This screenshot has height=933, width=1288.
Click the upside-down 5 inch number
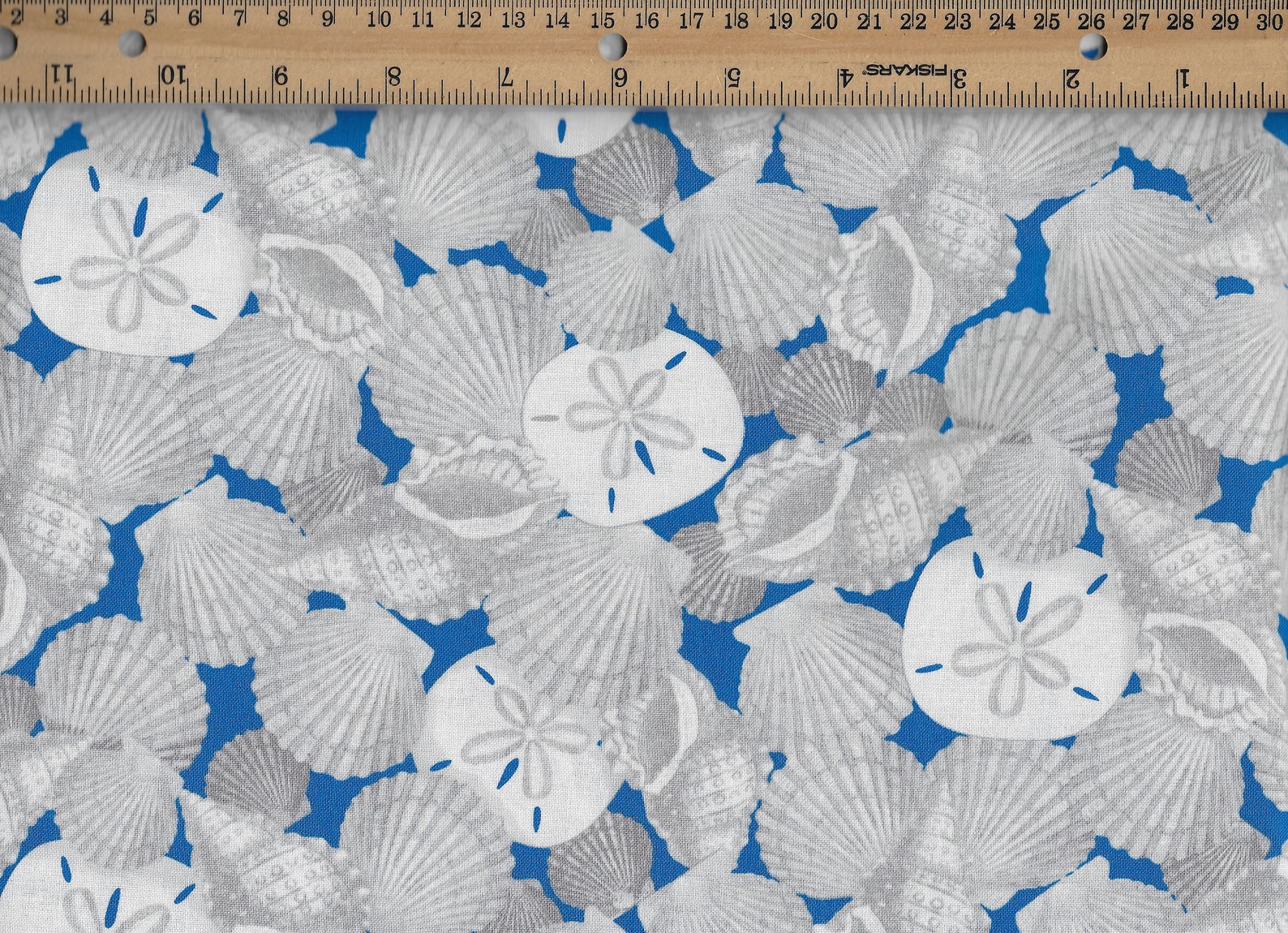coord(733,78)
